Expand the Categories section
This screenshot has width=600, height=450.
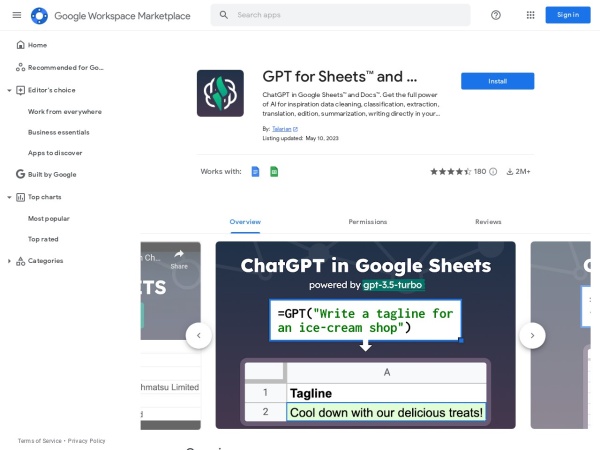coord(9,261)
